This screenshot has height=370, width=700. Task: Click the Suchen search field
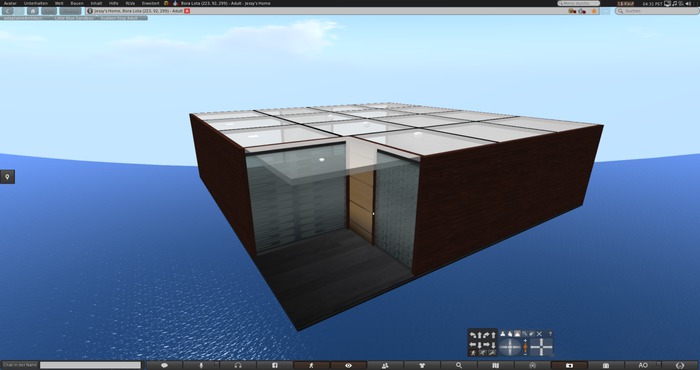point(657,11)
